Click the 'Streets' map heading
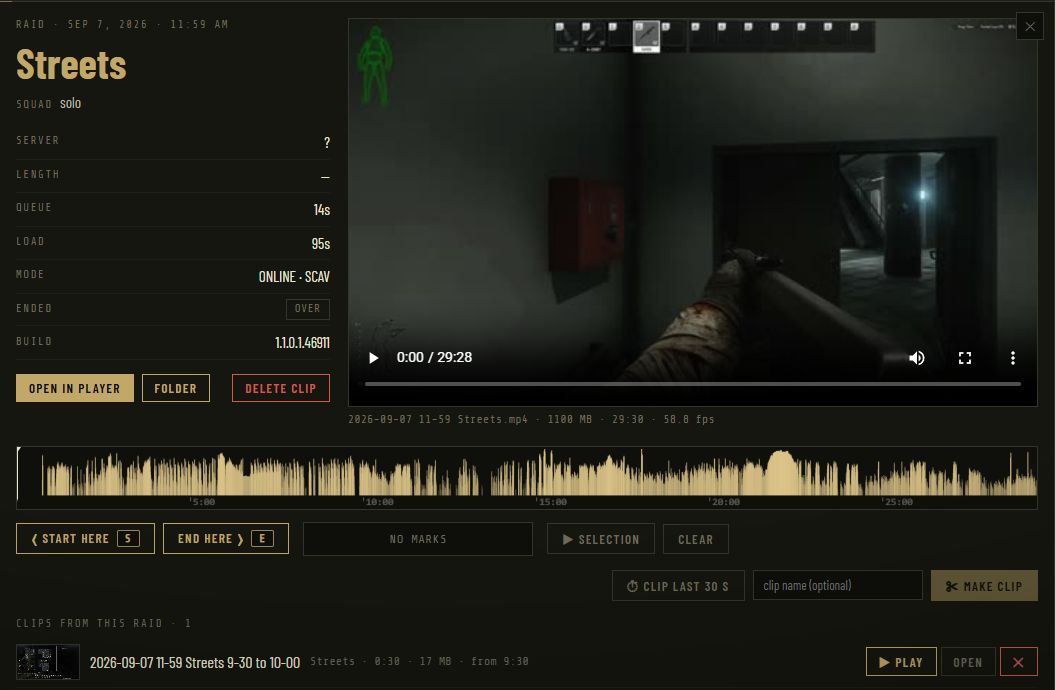 [71, 65]
